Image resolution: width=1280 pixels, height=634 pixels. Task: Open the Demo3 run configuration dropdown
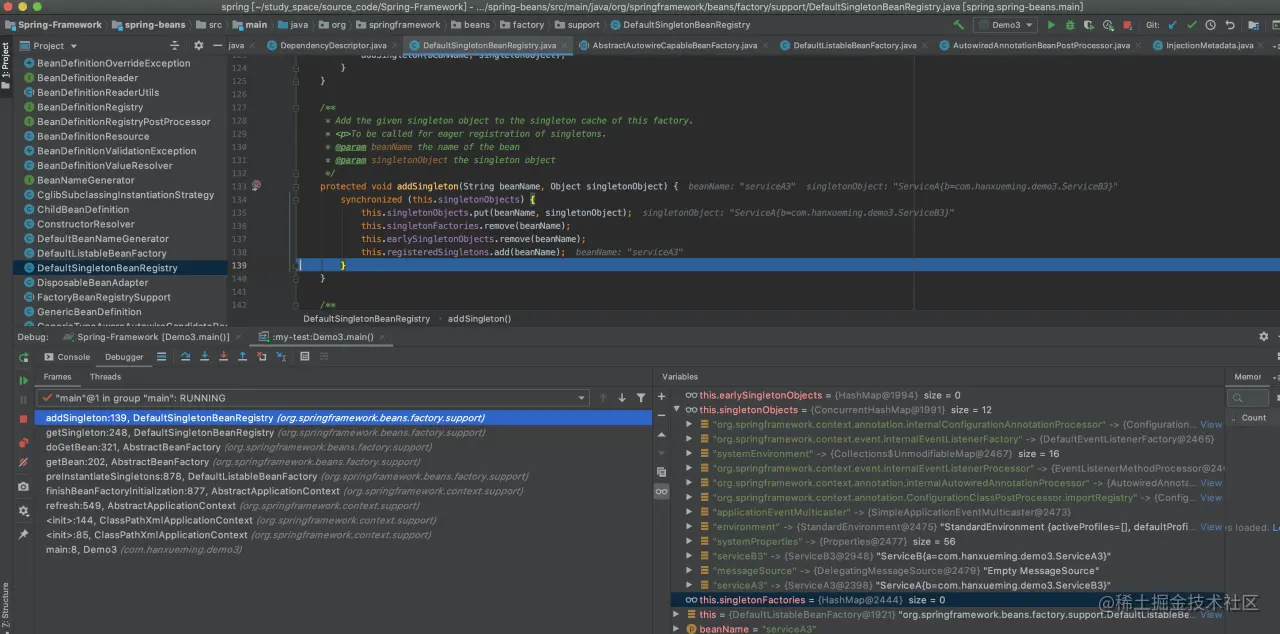1005,25
